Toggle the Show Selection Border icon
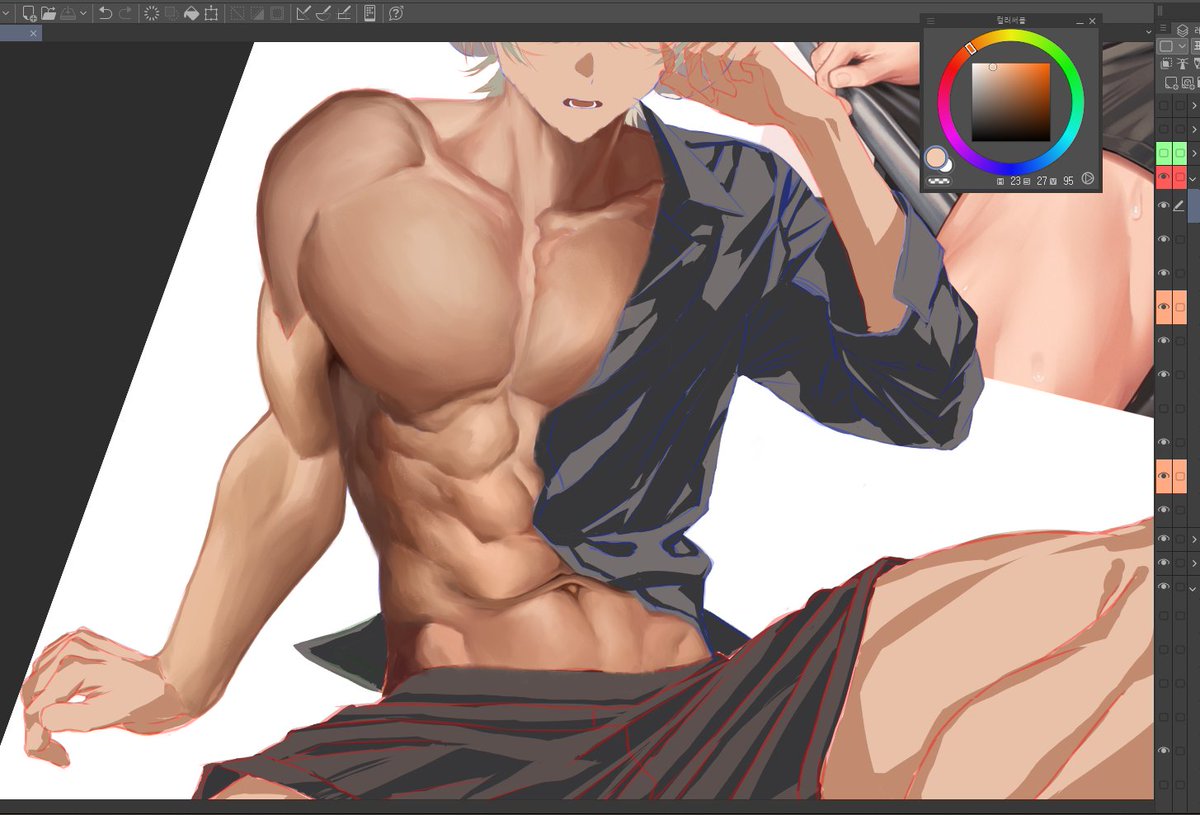Screen dimensions: 1200x815 click(276, 13)
